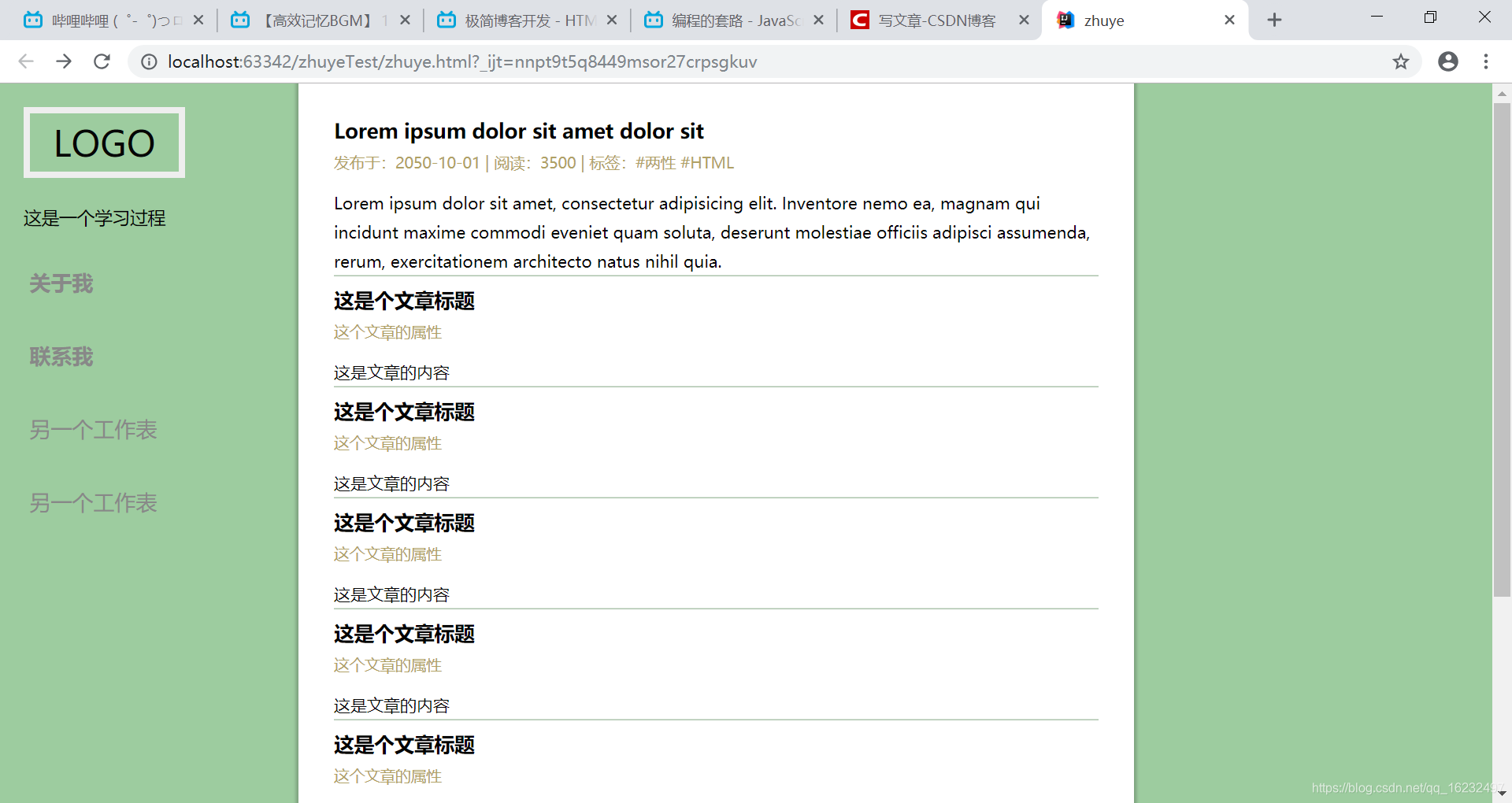View site information icon
The height and width of the screenshot is (803, 1512).
pyautogui.click(x=149, y=61)
